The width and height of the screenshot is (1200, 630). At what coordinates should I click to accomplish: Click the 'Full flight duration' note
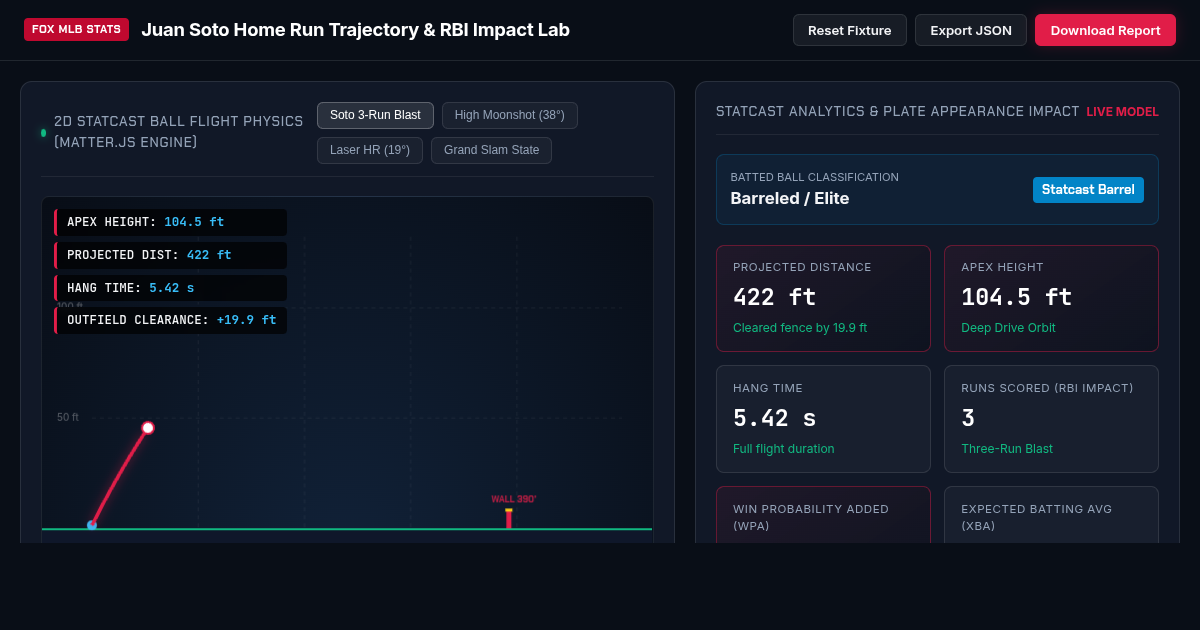click(x=784, y=449)
